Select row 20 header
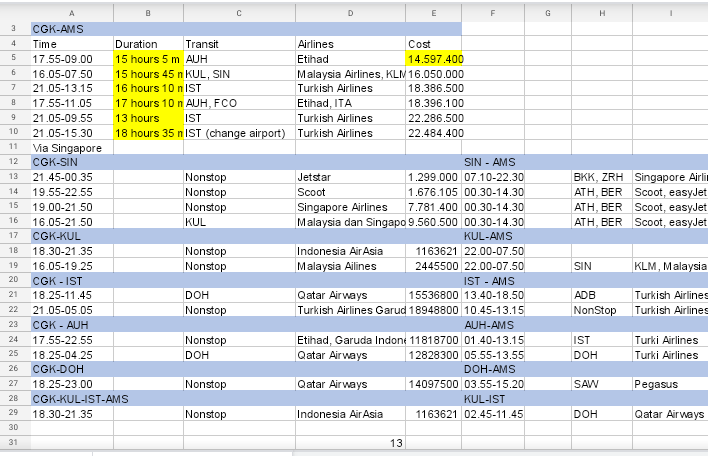 point(14,280)
